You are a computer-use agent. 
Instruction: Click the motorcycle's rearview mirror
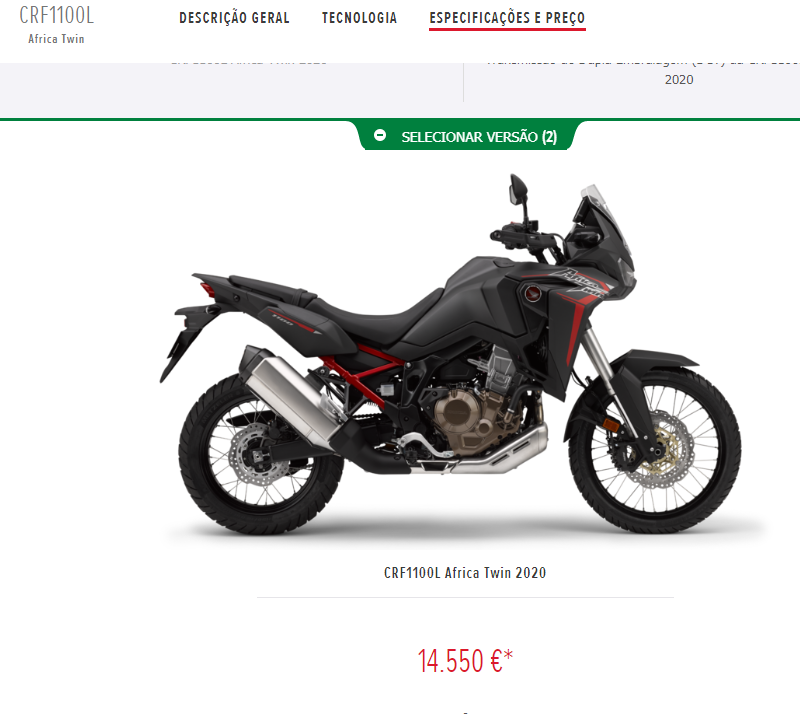(518, 190)
